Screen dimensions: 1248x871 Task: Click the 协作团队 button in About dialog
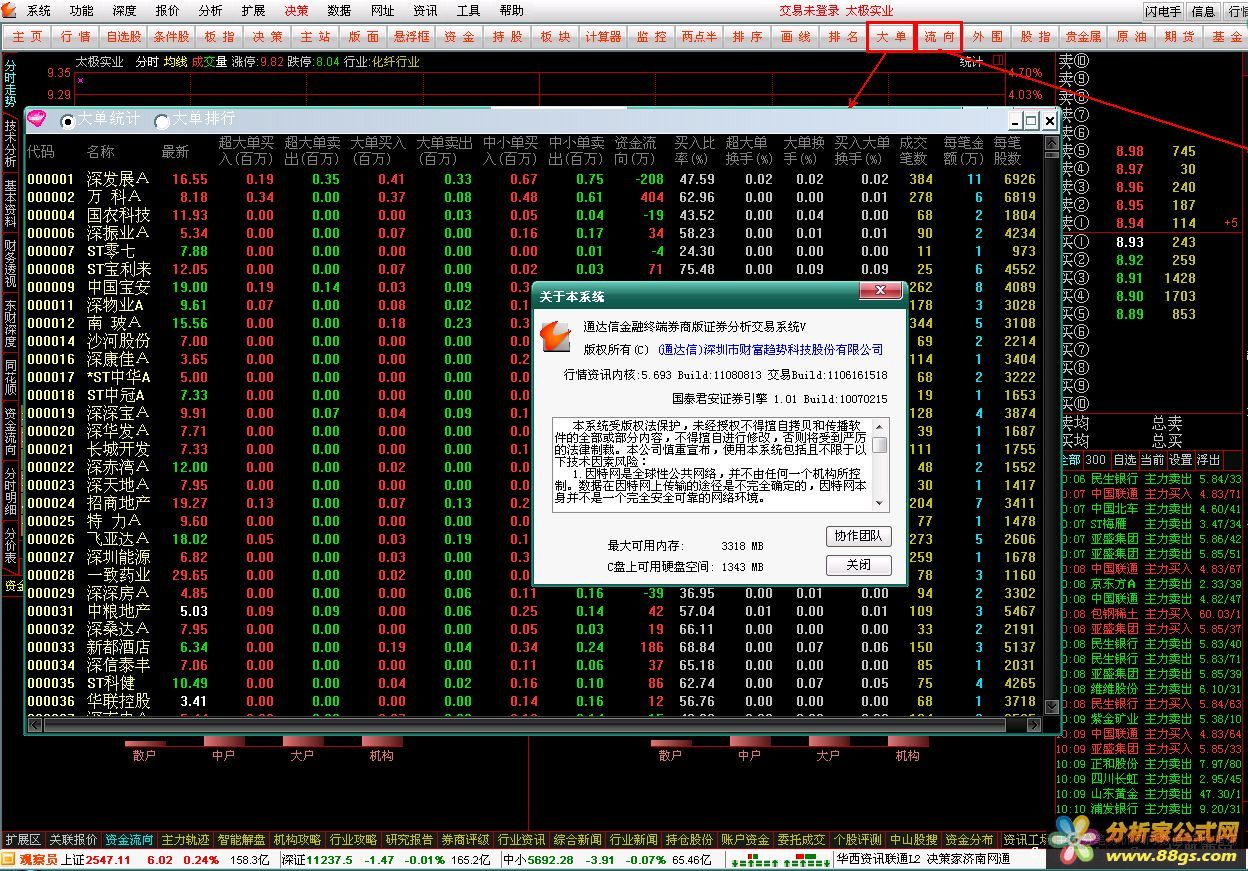tap(858, 536)
